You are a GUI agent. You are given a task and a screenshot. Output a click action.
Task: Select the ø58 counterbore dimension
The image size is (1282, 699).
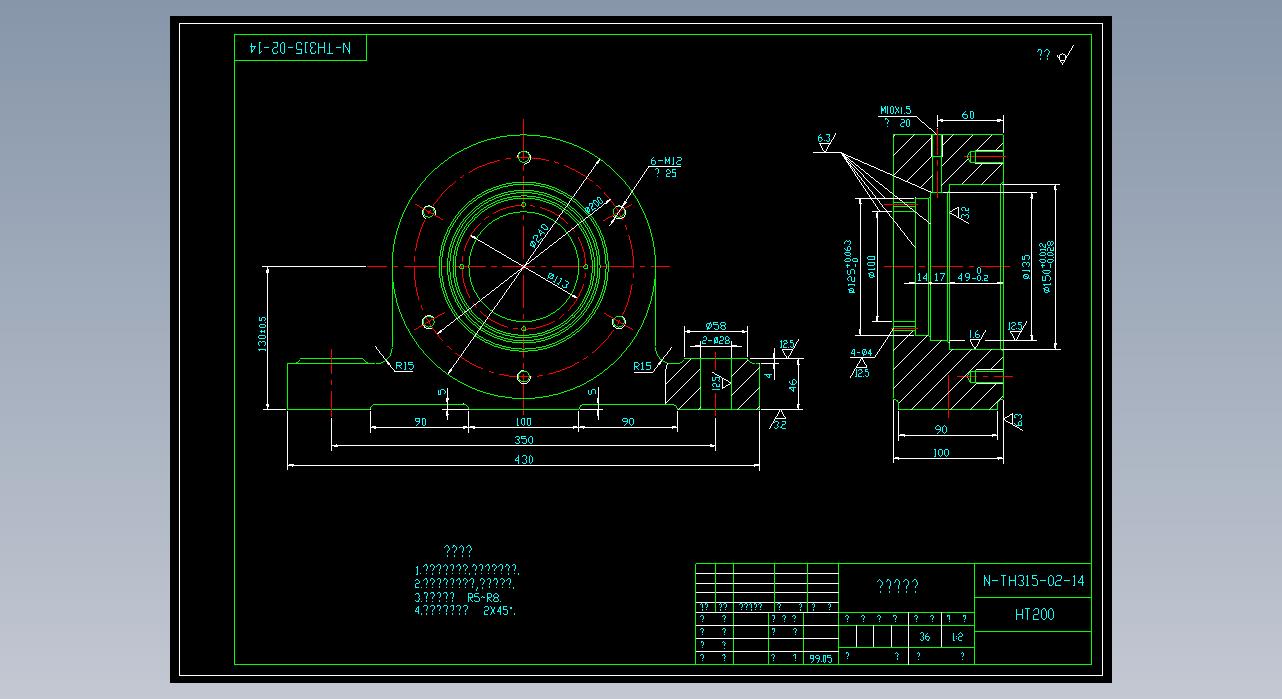[x=715, y=326]
